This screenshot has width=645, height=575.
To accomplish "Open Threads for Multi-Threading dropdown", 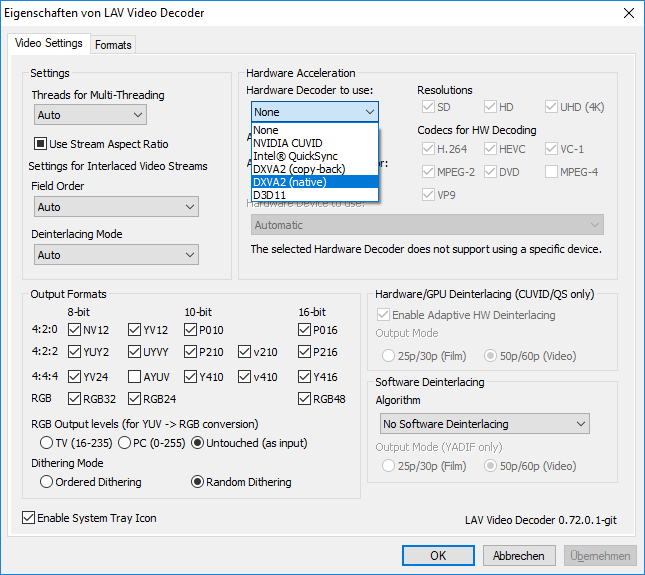I will [x=89, y=116].
